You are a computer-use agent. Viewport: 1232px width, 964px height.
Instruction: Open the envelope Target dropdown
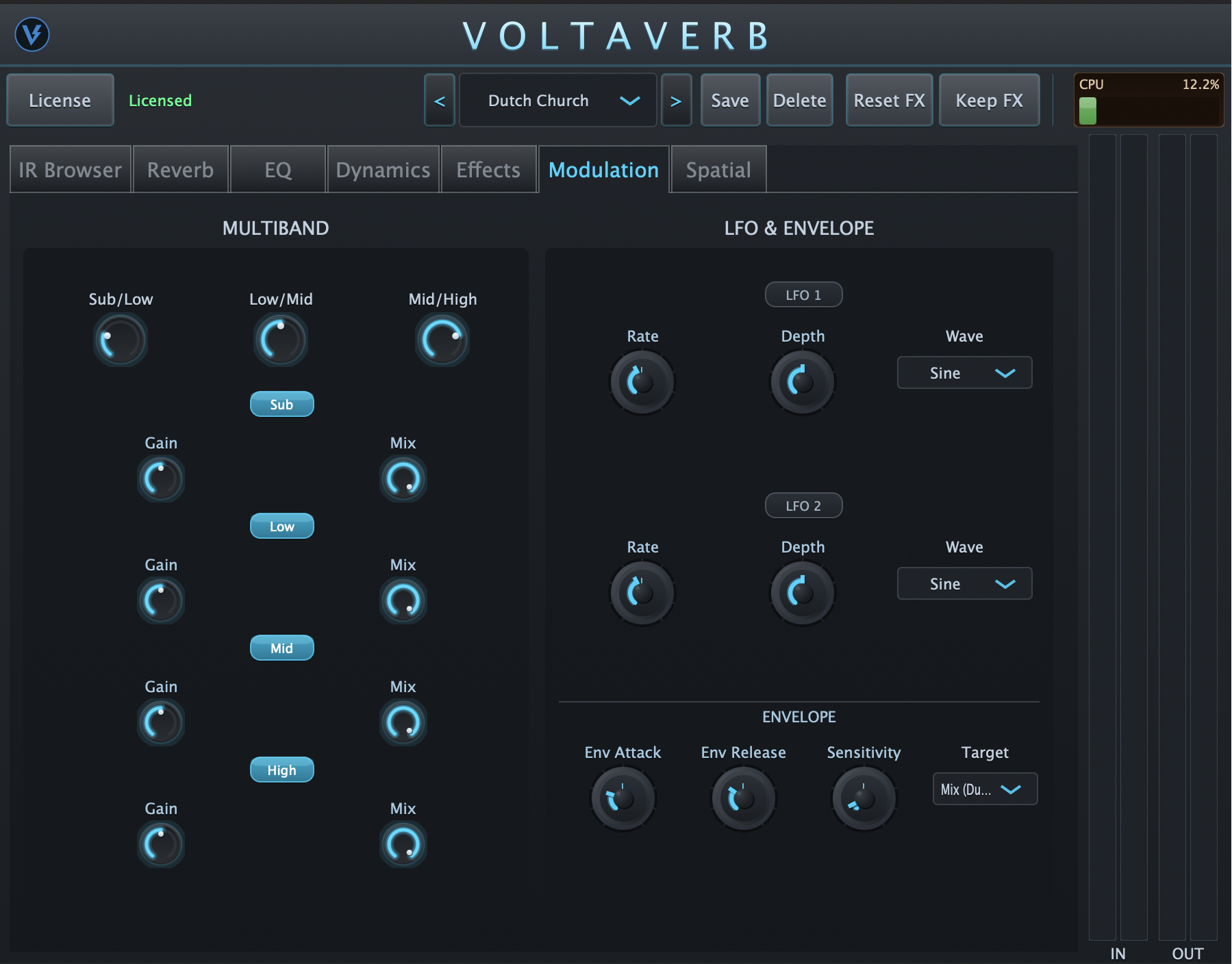[x=985, y=789]
